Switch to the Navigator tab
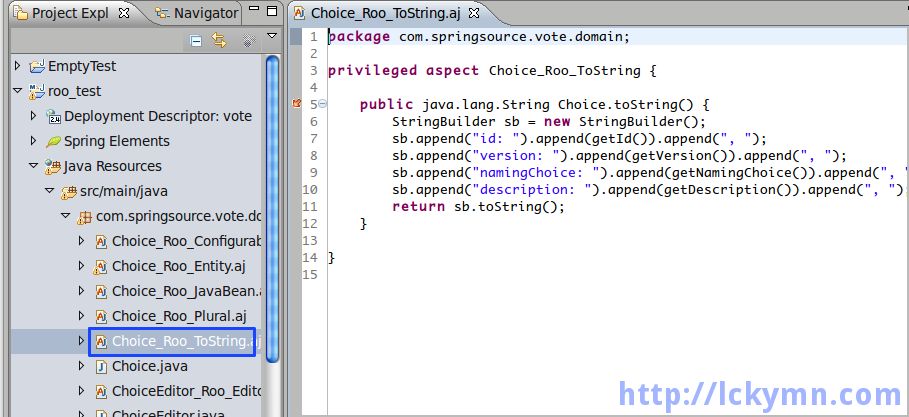Image resolution: width=909 pixels, height=417 pixels. [x=198, y=13]
